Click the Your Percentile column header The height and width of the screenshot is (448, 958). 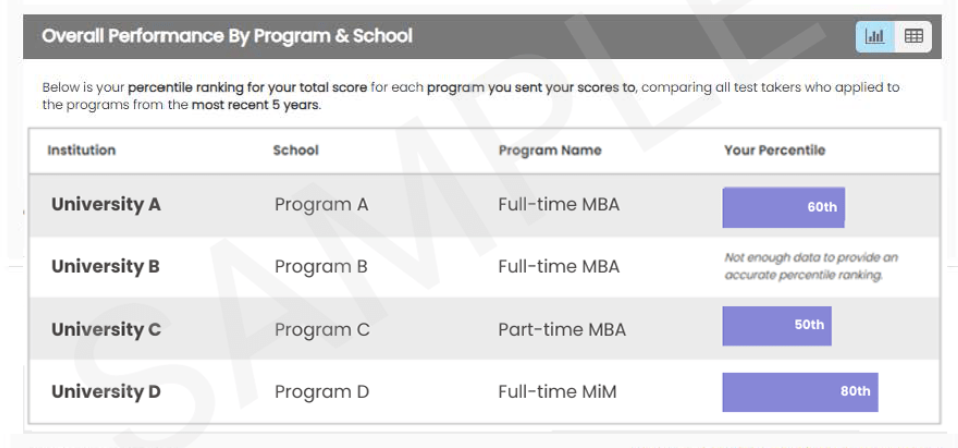tap(774, 150)
